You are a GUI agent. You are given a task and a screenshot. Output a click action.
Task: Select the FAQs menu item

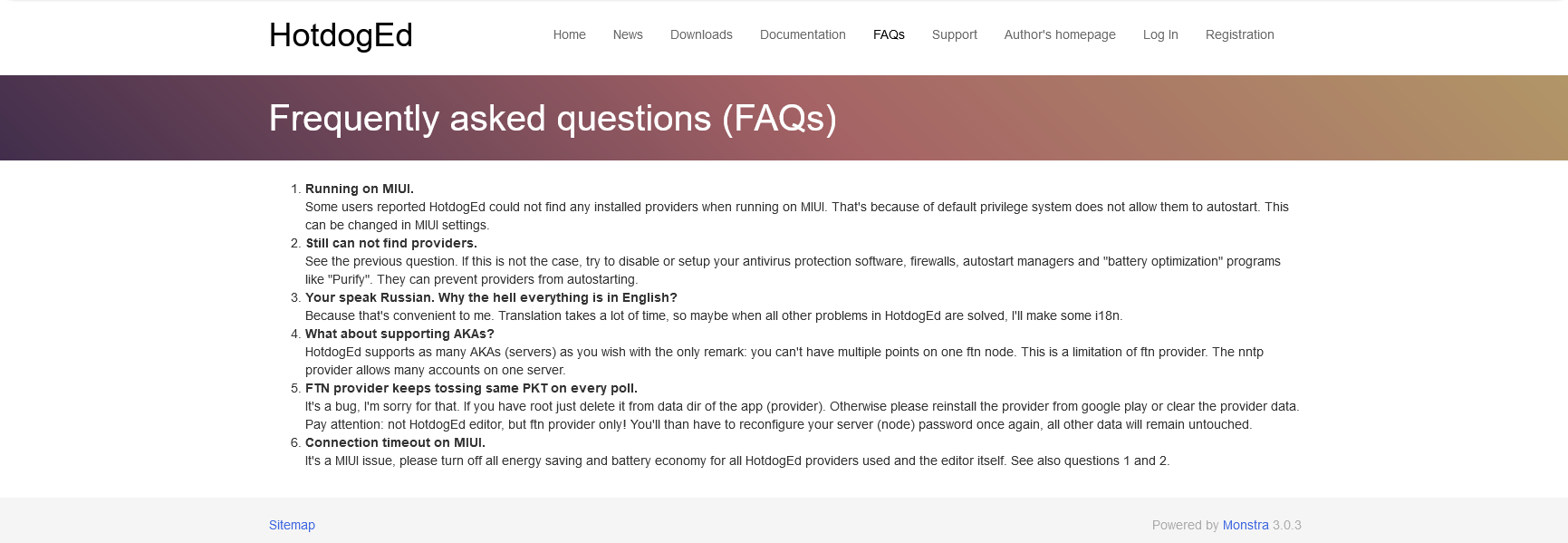[x=889, y=34]
